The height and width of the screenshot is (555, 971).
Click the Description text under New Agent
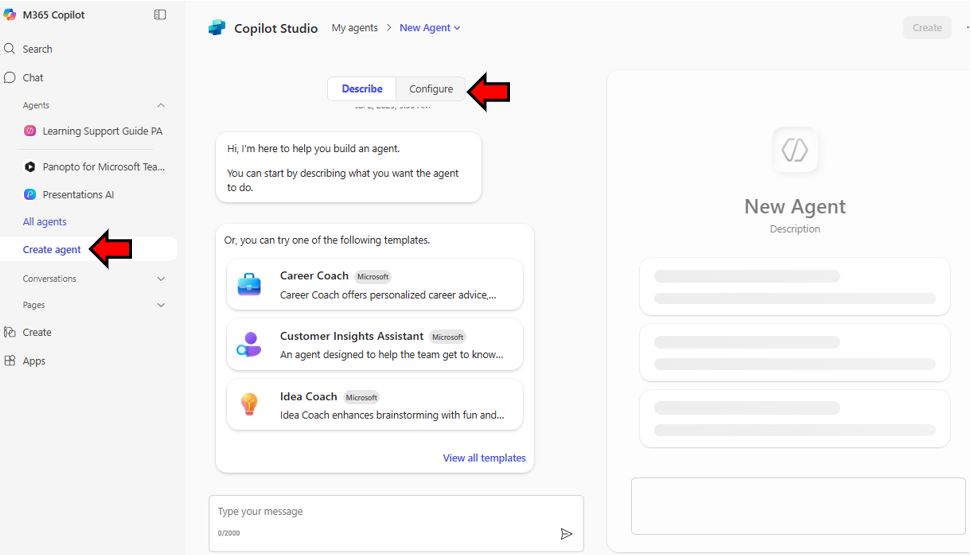795,229
